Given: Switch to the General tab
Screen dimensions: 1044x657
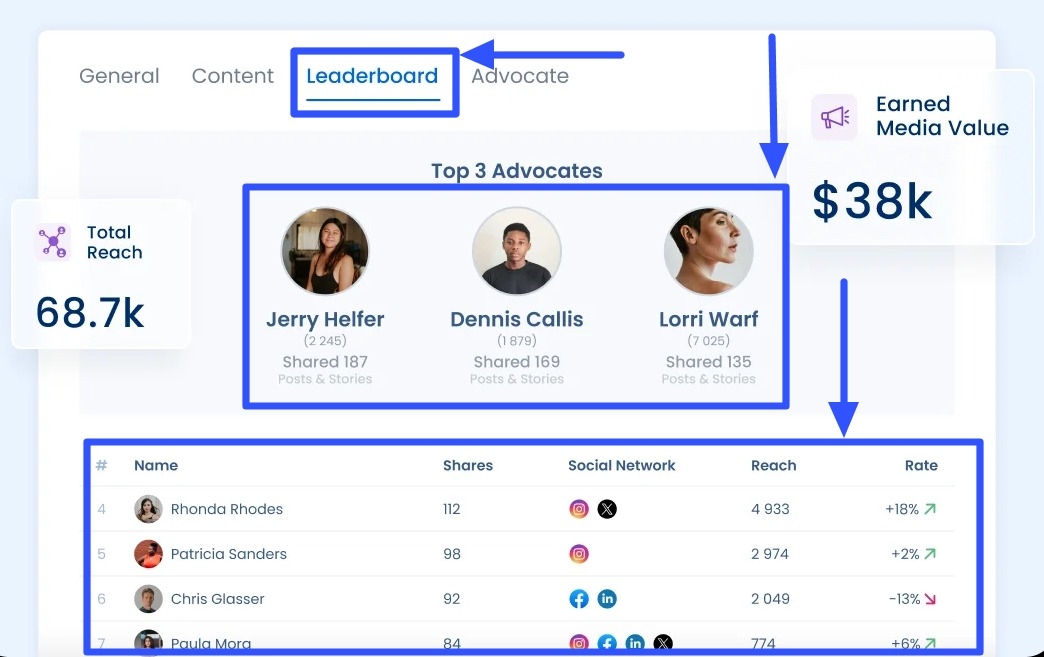Looking at the screenshot, I should pyautogui.click(x=119, y=75).
